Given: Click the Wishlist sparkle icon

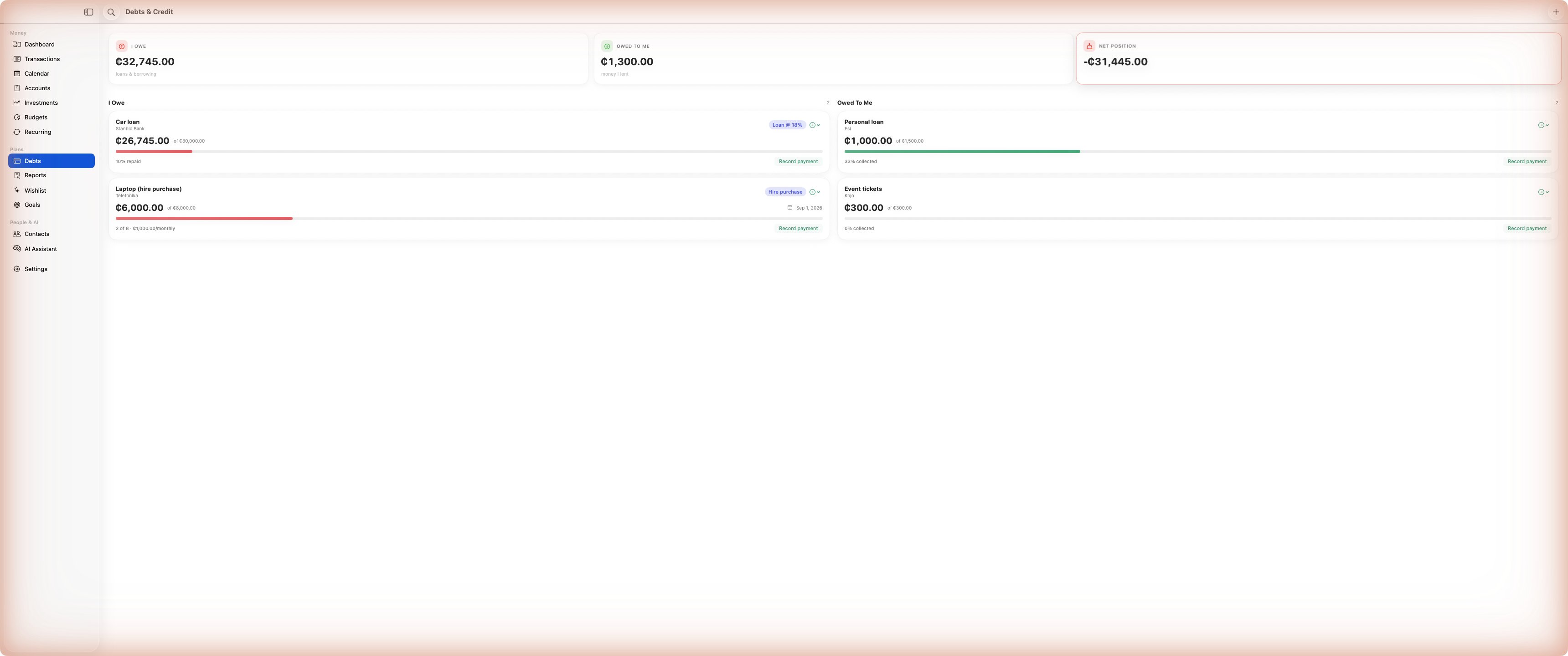Looking at the screenshot, I should click(17, 190).
